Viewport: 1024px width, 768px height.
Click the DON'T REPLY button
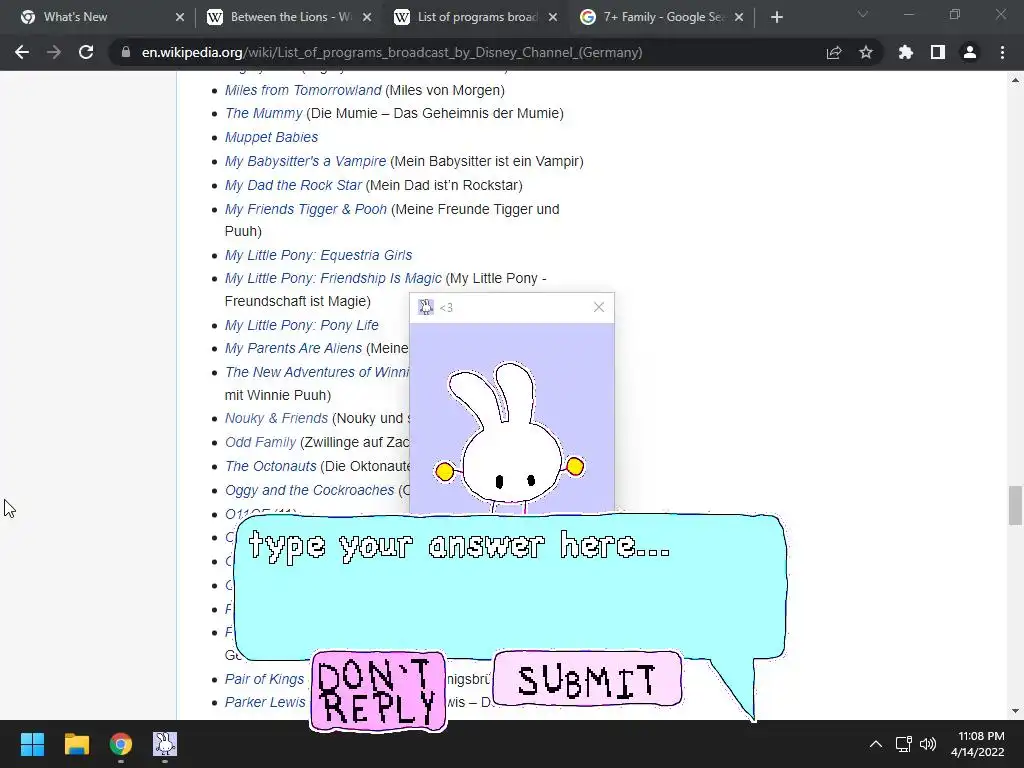click(378, 691)
